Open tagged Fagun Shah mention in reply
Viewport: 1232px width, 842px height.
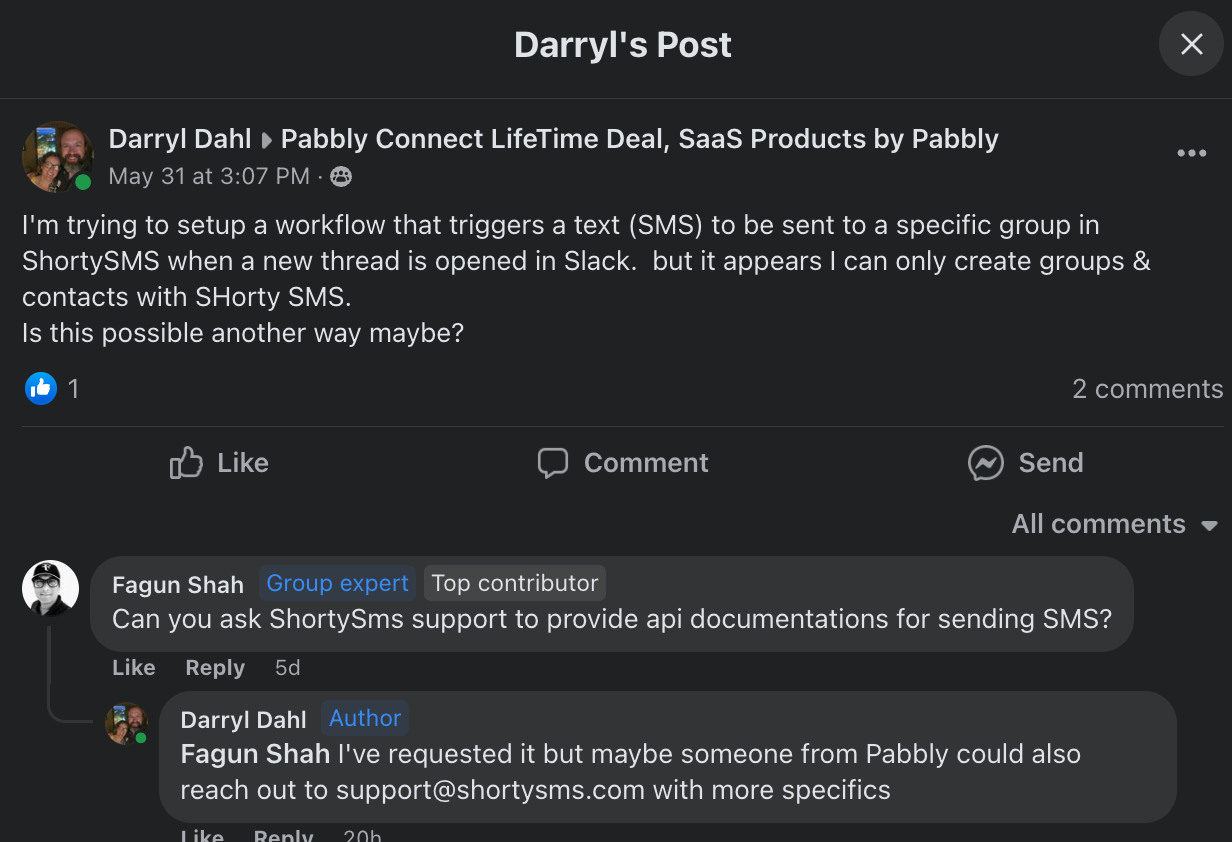[255, 754]
